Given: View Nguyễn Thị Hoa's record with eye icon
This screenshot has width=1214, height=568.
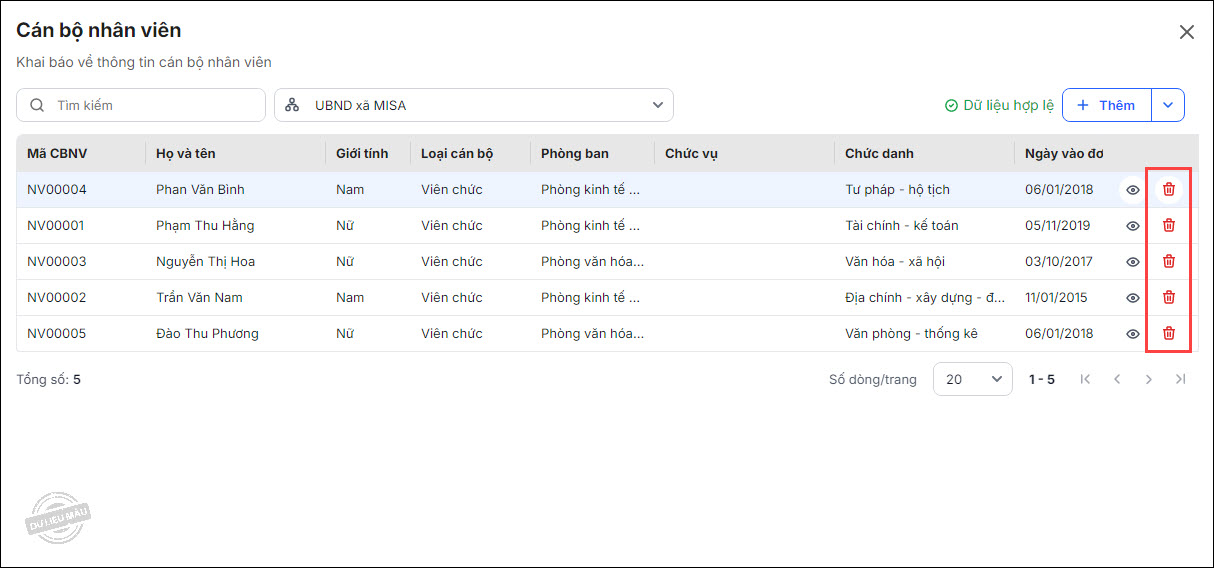Looking at the screenshot, I should coord(1133,262).
